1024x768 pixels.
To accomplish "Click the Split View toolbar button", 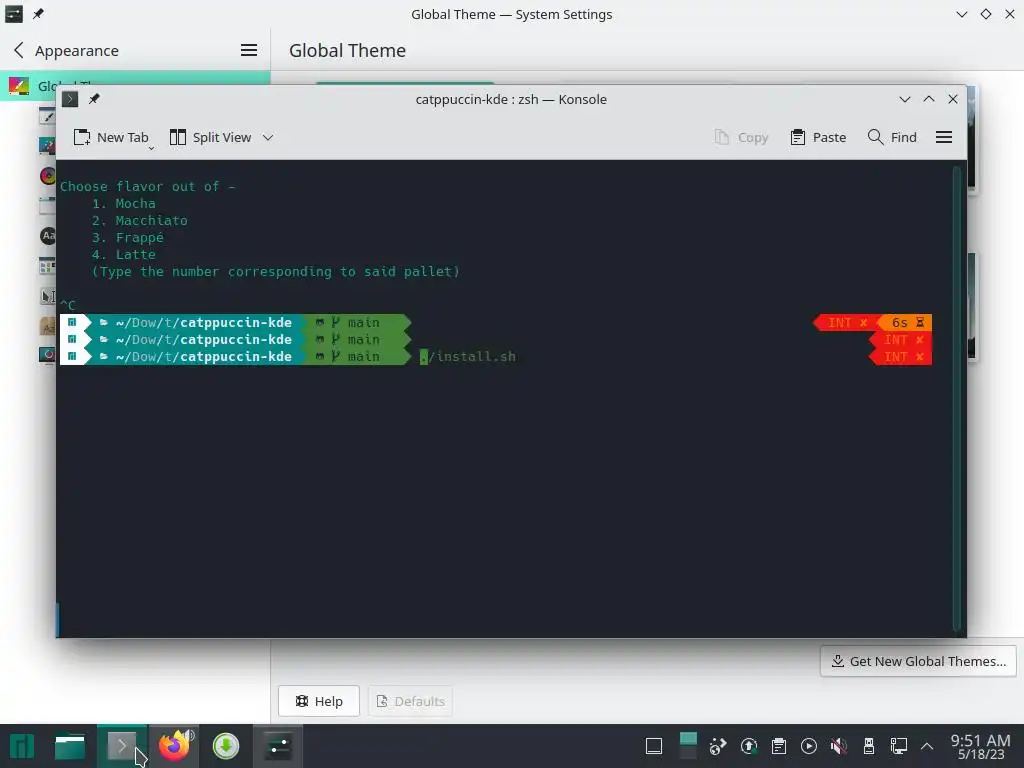I will 210,137.
